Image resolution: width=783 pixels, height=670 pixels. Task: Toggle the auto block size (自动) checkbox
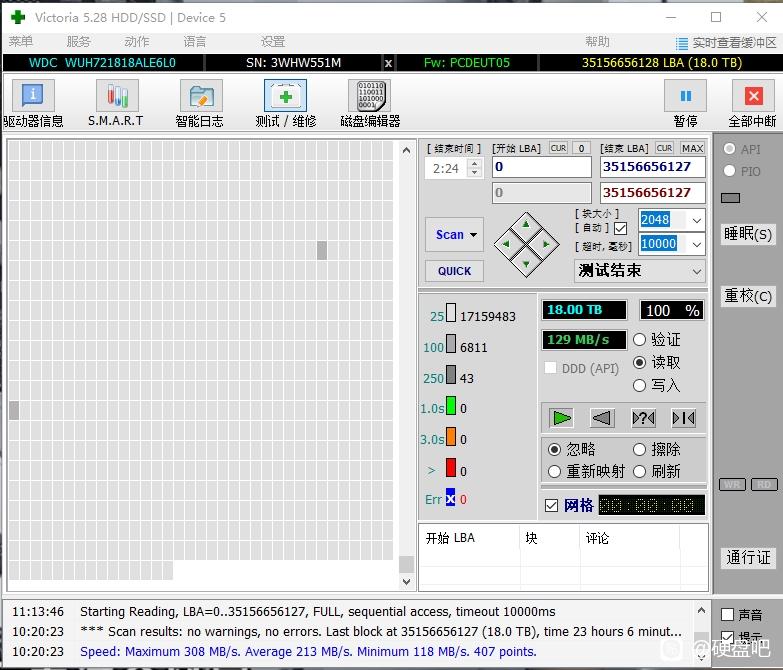[621, 229]
